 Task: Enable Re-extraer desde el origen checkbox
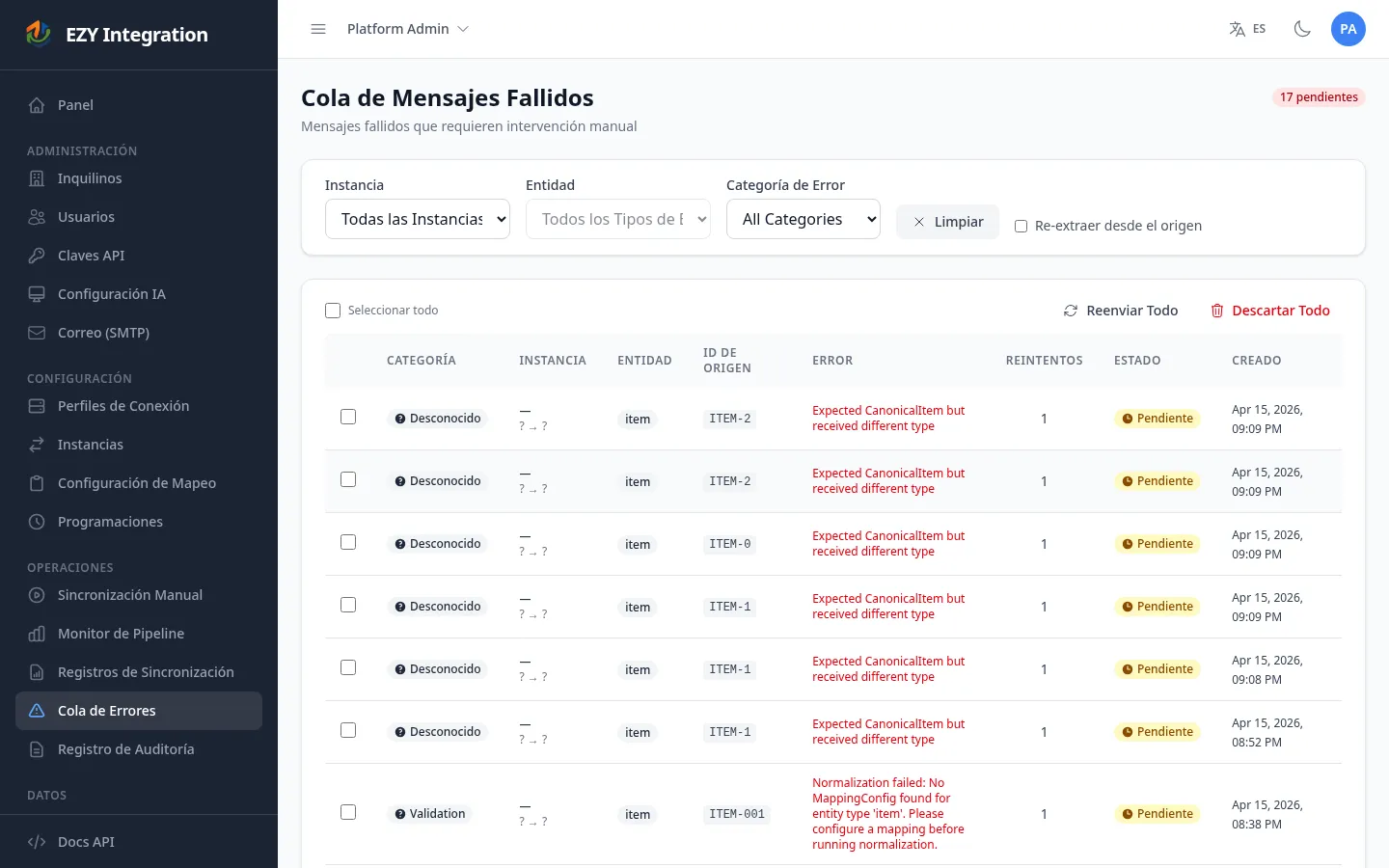click(1021, 227)
